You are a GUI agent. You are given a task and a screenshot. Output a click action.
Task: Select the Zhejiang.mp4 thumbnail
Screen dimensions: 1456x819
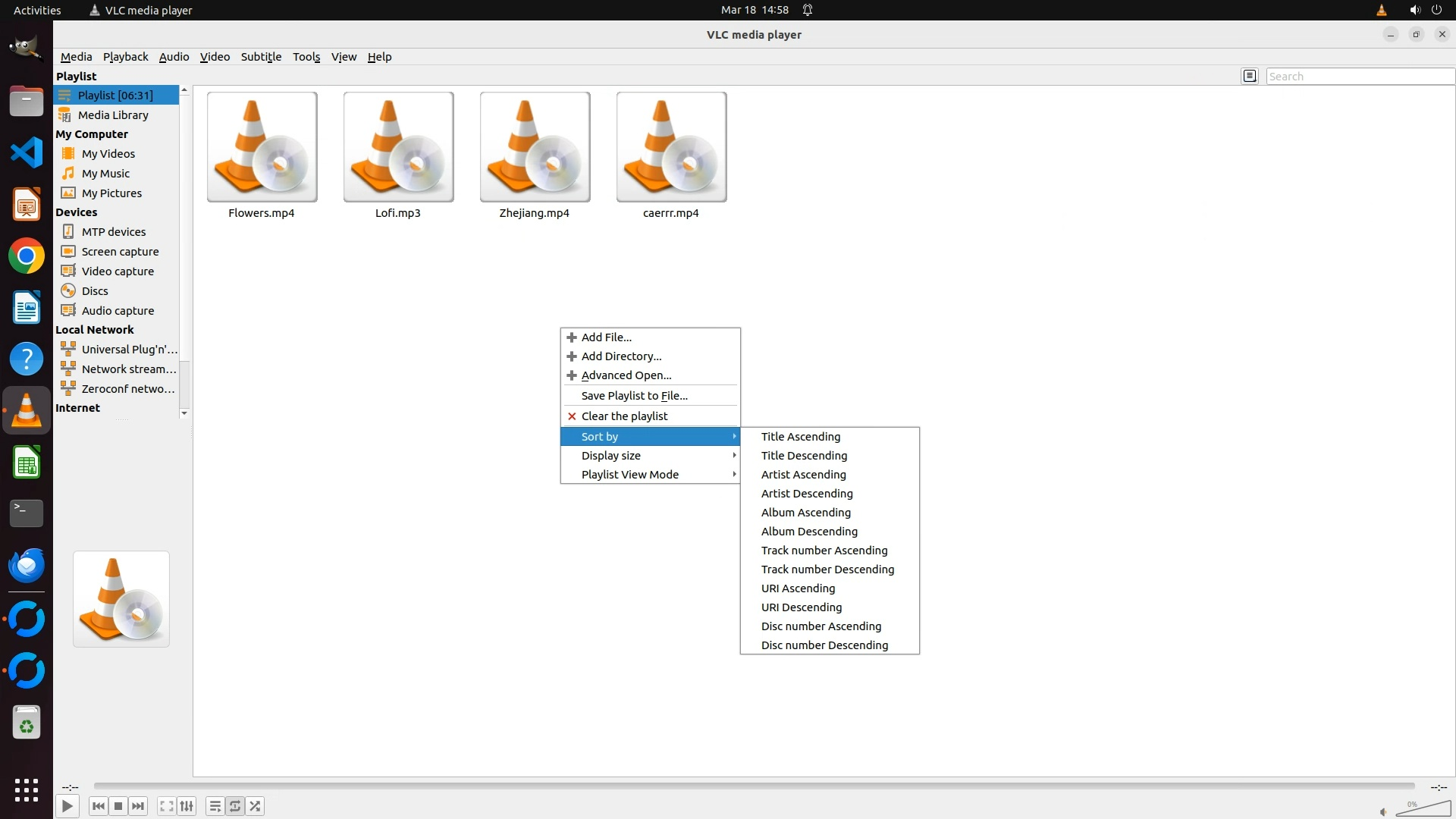(x=535, y=147)
